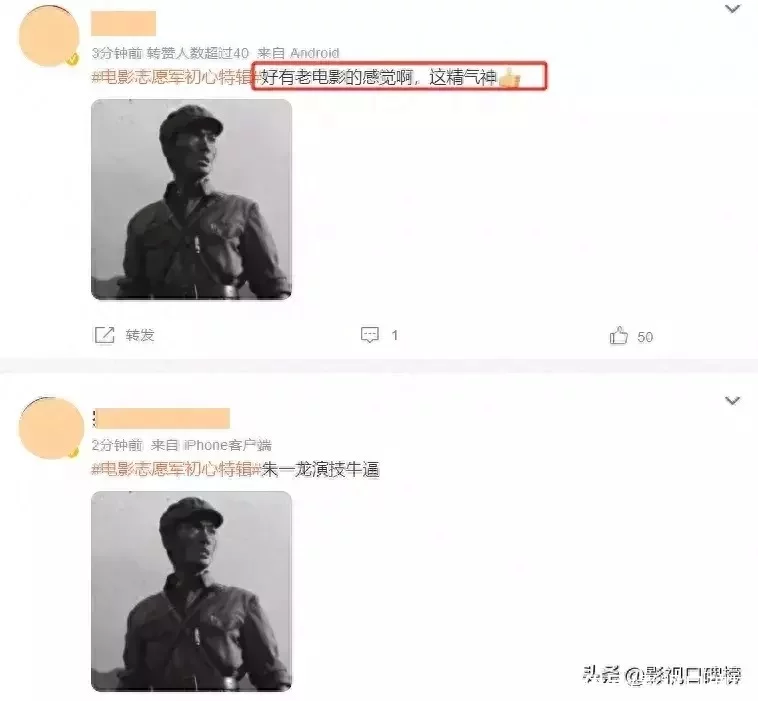Screen dimensions: 758x701
Task: Like the first post with thumbs-up icon
Action: pyautogui.click(x=618, y=336)
